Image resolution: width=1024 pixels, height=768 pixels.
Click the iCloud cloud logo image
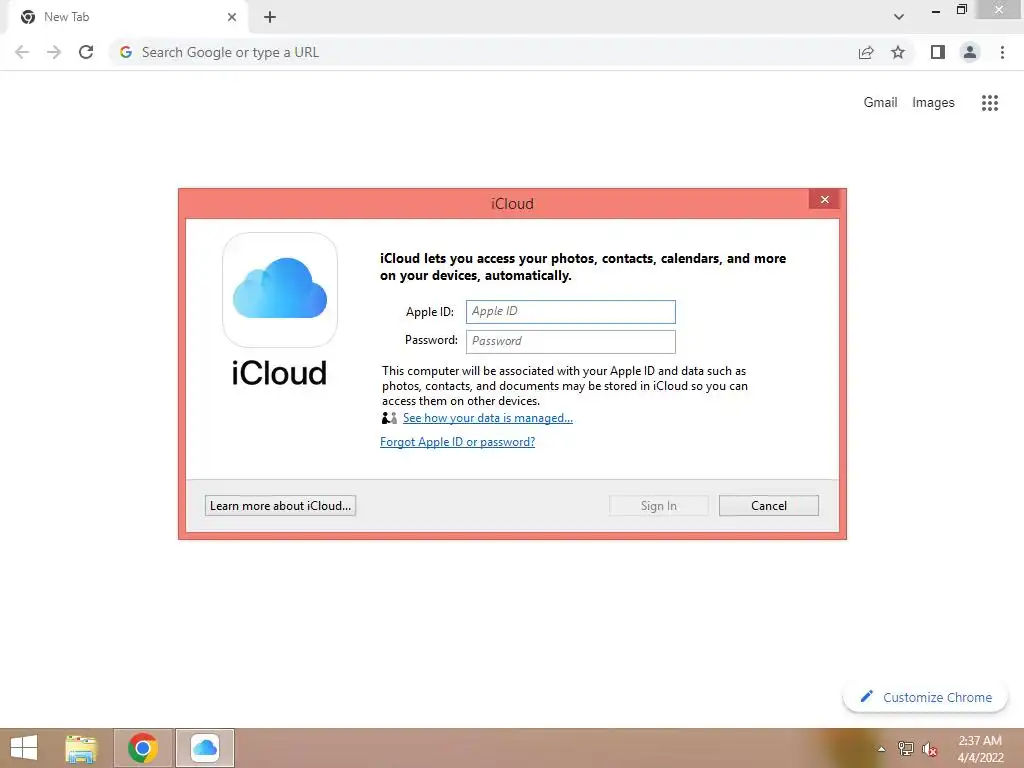280,289
